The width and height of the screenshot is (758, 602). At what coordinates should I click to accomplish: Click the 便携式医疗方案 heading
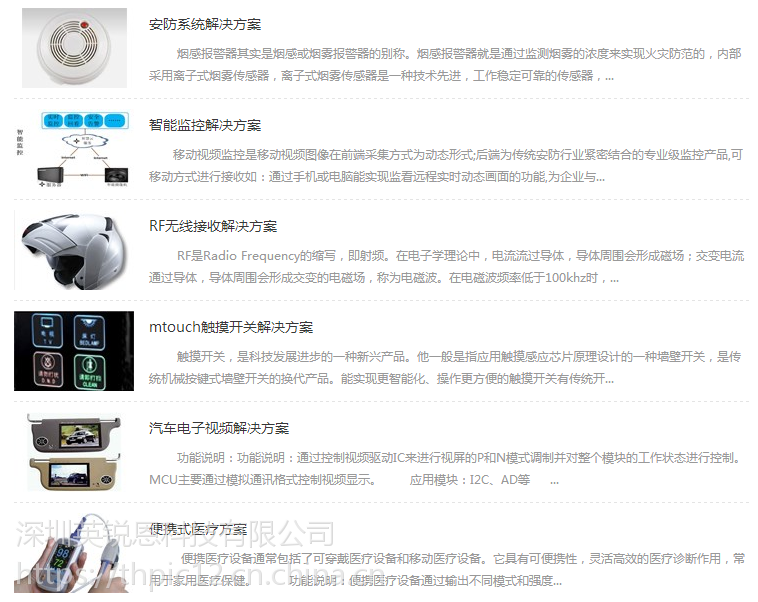198,529
